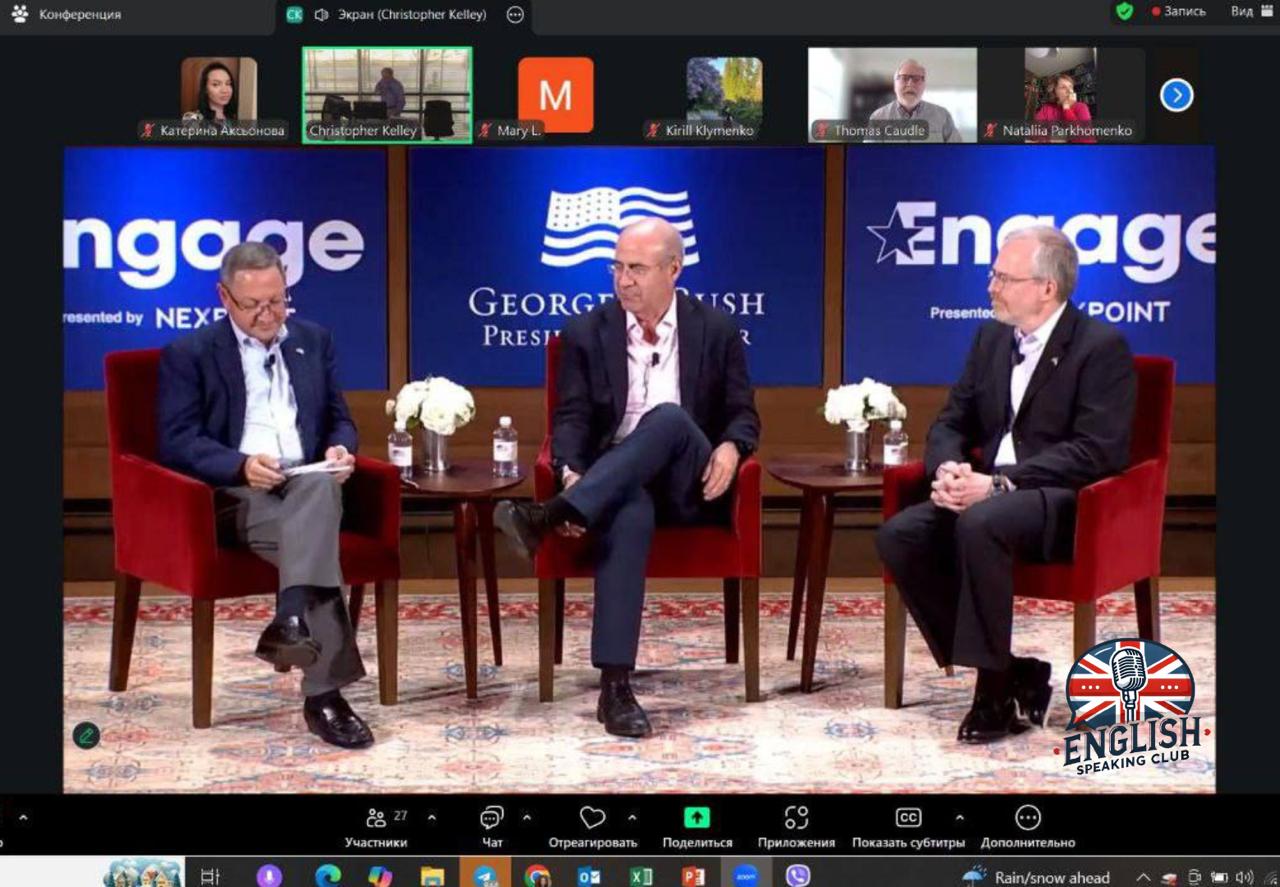Click the green Поделиться share screen icon
This screenshot has width=1280, height=887.
[696, 818]
